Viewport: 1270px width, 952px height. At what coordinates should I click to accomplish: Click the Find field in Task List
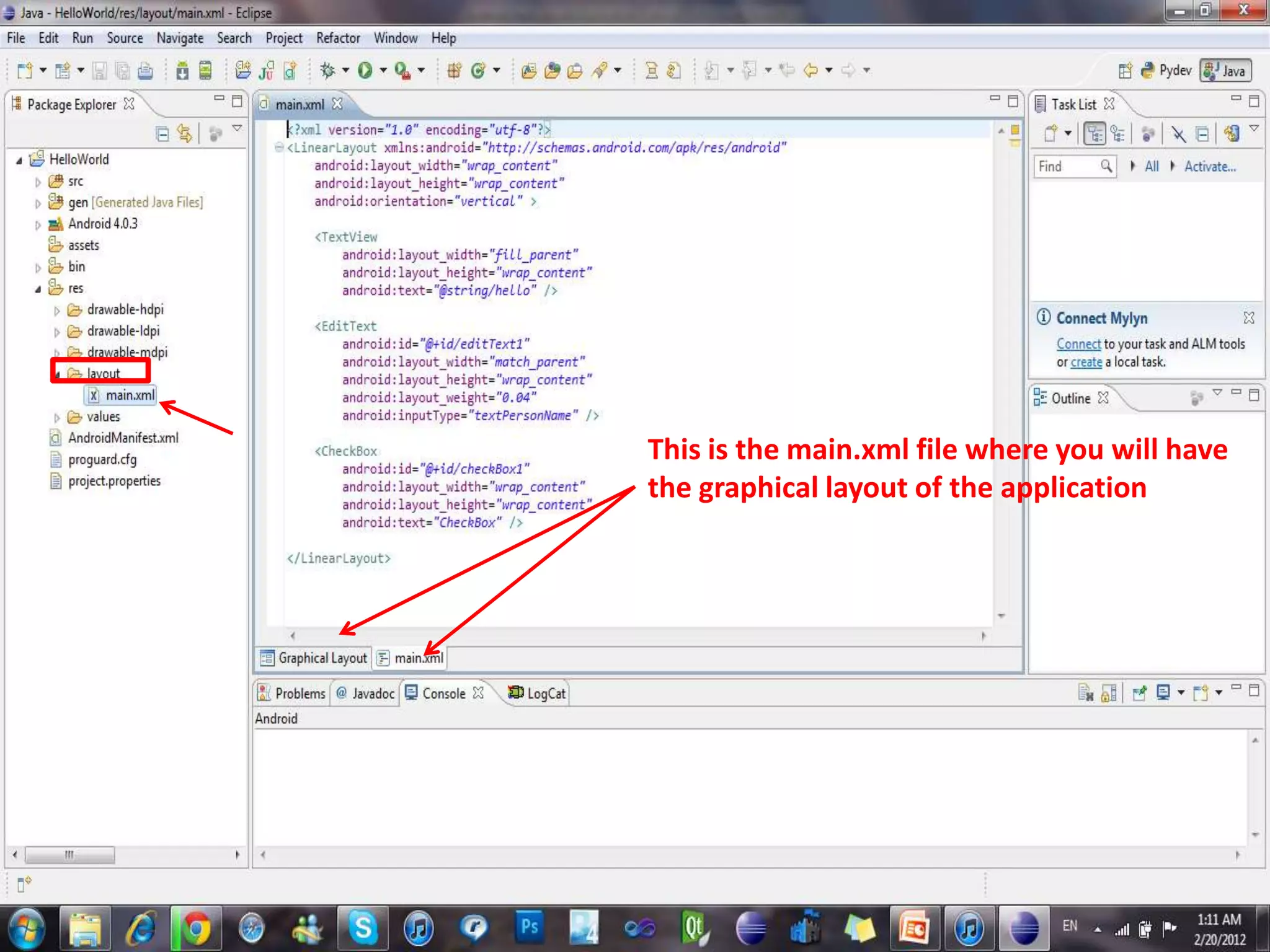click(1075, 166)
